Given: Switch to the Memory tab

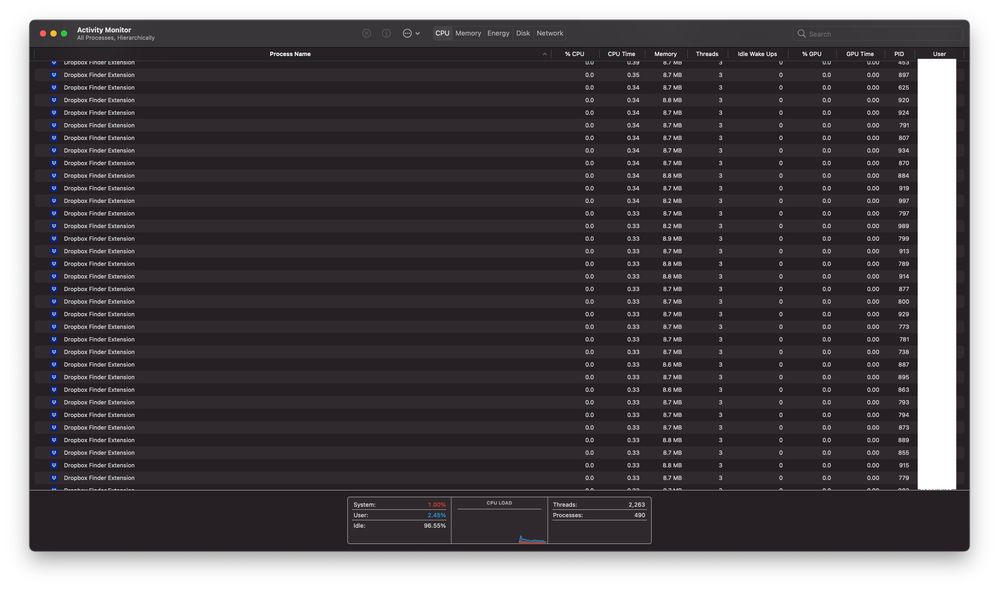Looking at the screenshot, I should (467, 33).
